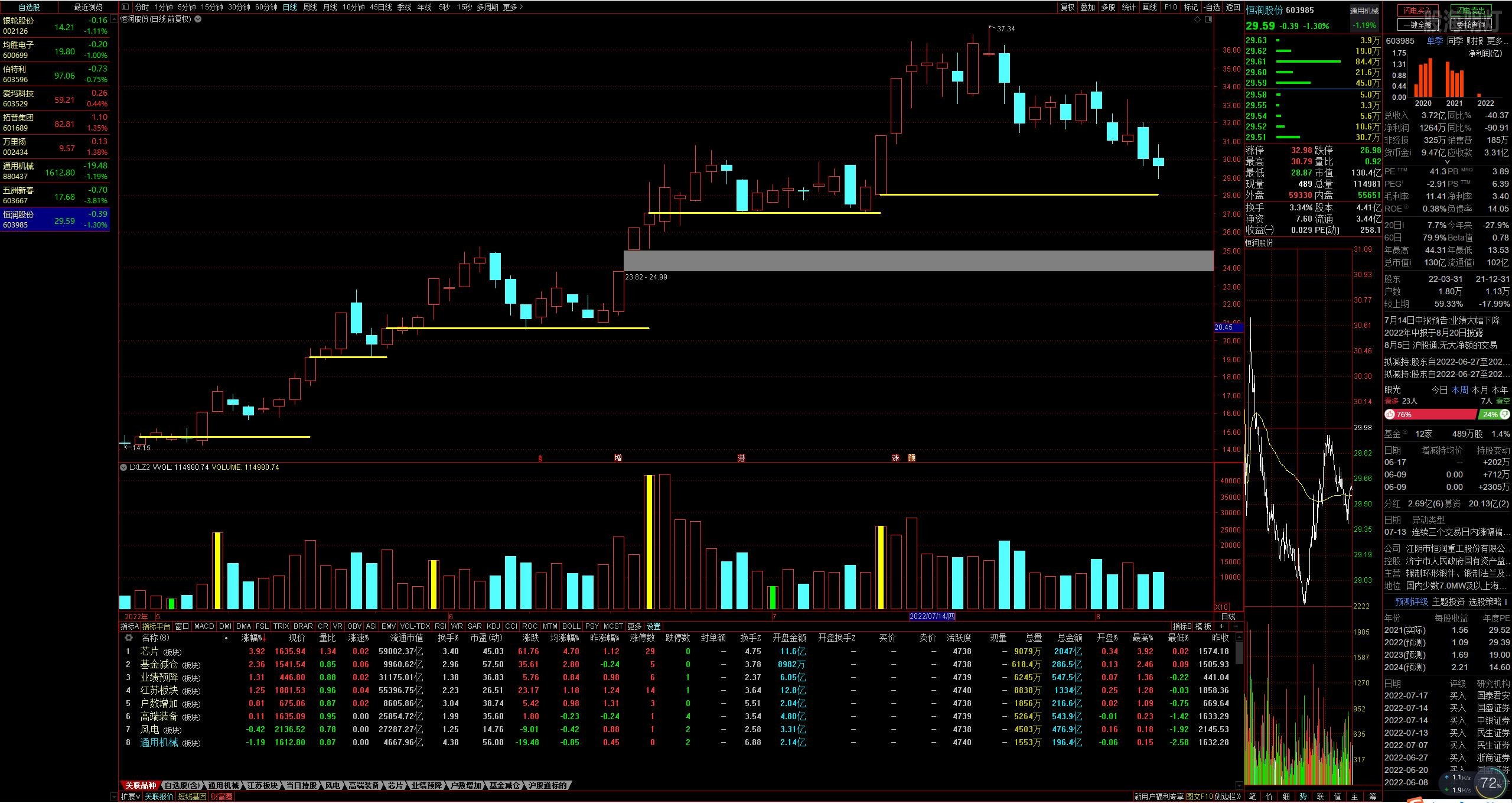
Task: Expand the 更多 periods chevron in the toolbar
Action: tap(513, 7)
